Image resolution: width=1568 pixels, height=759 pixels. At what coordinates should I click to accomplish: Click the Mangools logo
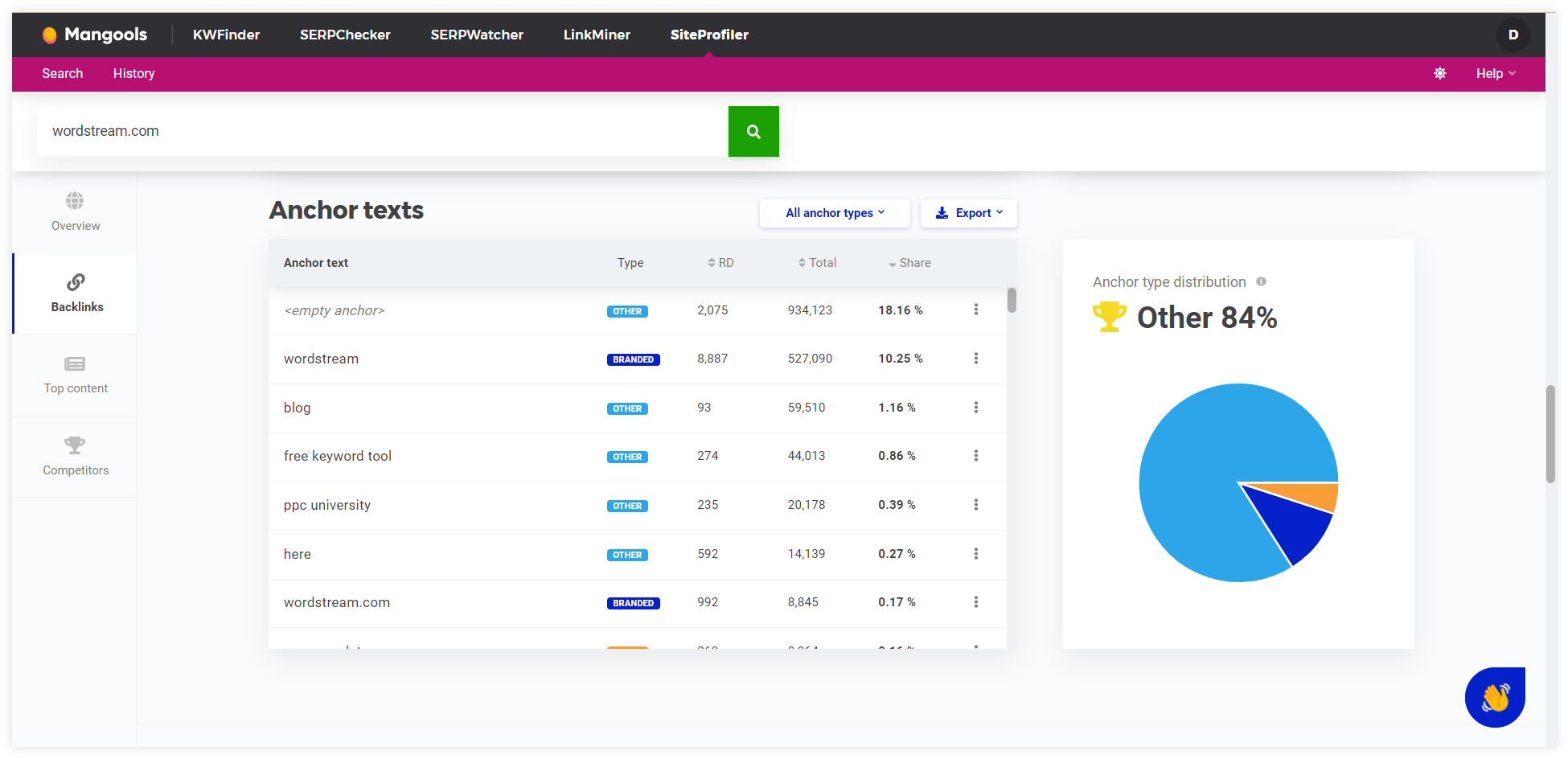(94, 35)
